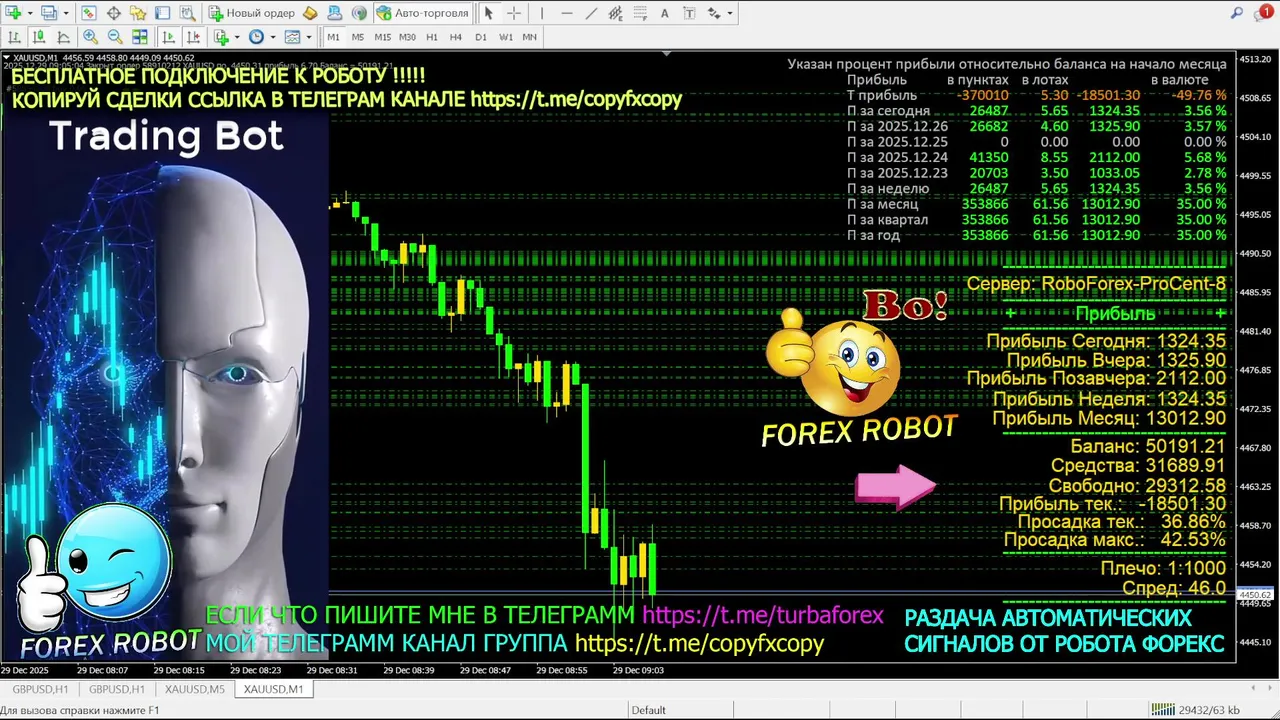The width and height of the screenshot is (1280, 720).
Task: Open the MetaEditor yellow book icon
Action: click(x=310, y=13)
